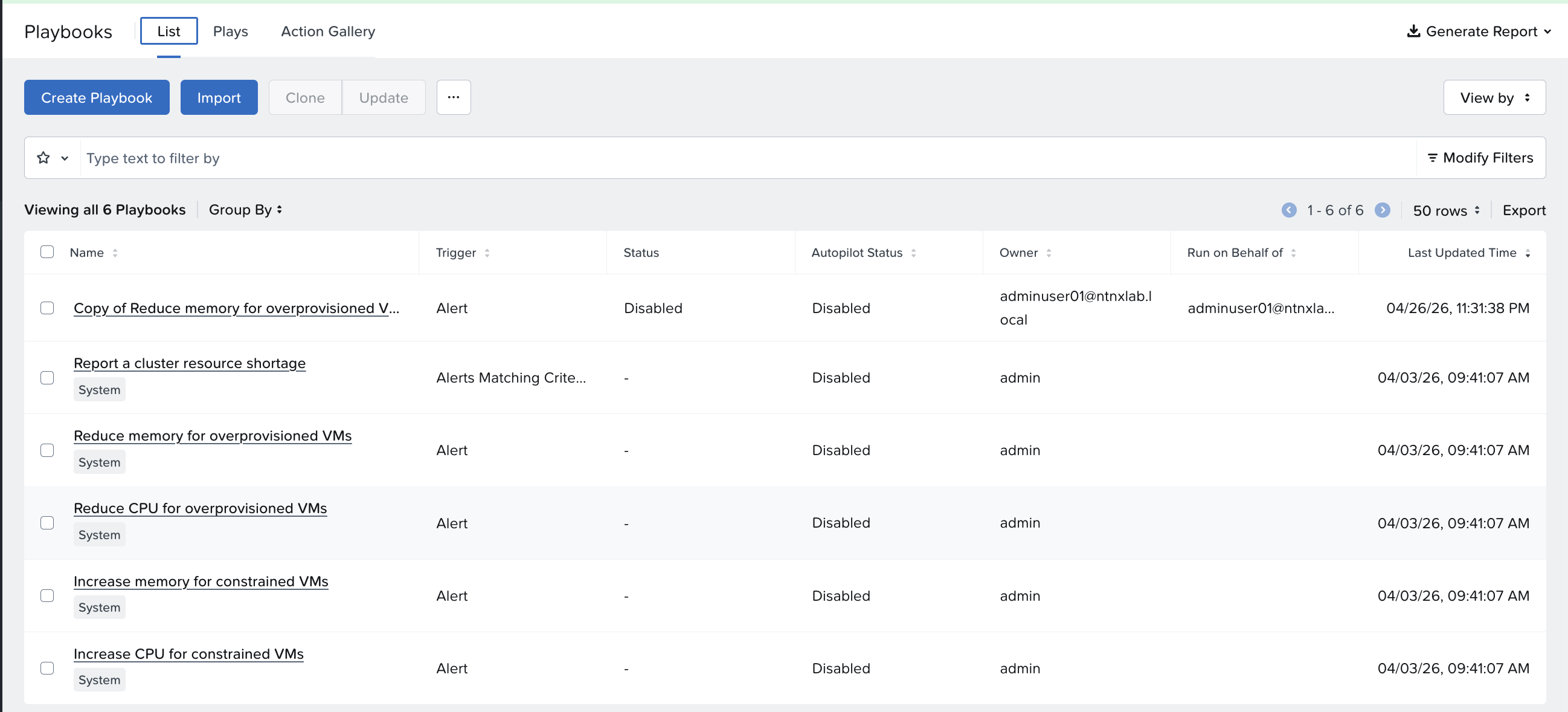This screenshot has height=712, width=1568.
Task: Open Reduce memory for overprovisioned VMs playbook
Action: [213, 436]
